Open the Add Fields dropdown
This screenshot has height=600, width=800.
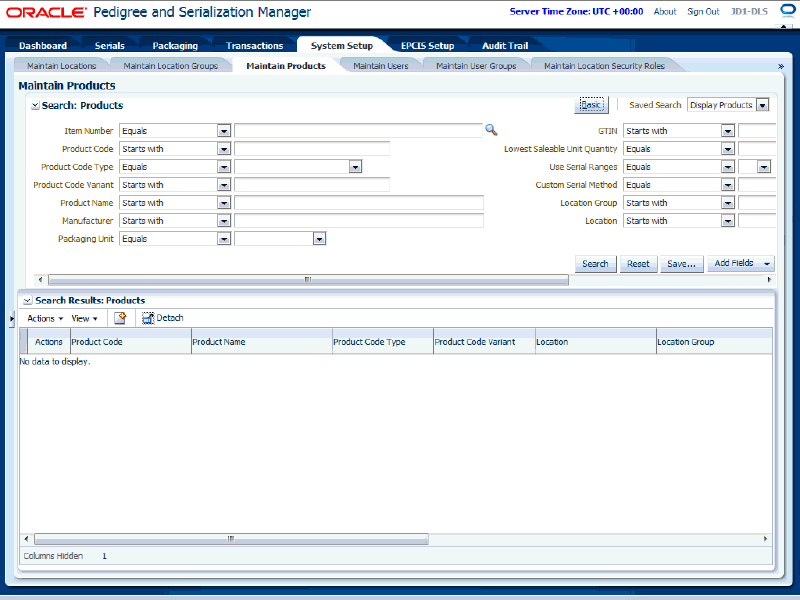741,263
